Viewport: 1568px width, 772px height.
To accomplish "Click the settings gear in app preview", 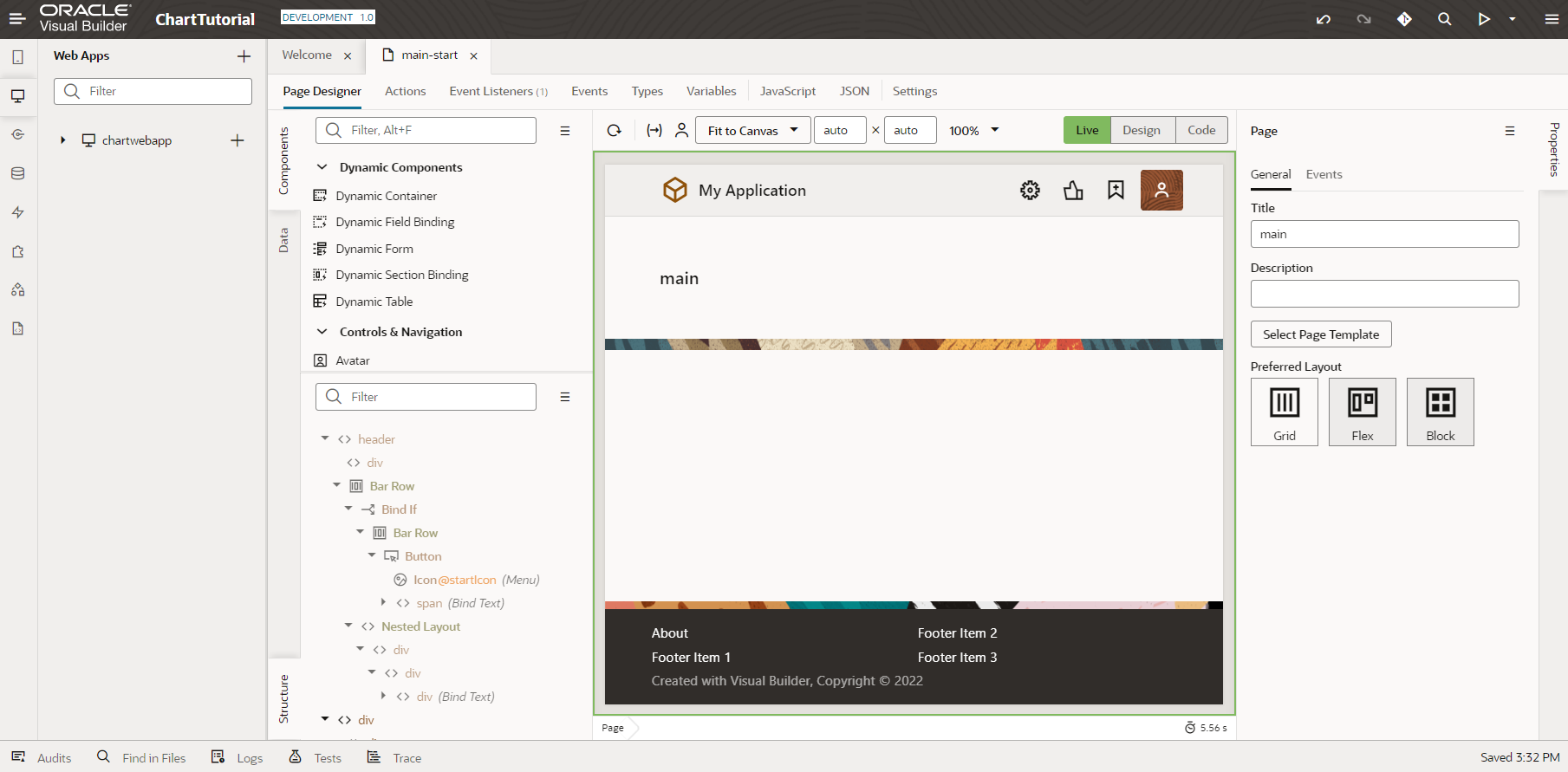I will point(1030,191).
